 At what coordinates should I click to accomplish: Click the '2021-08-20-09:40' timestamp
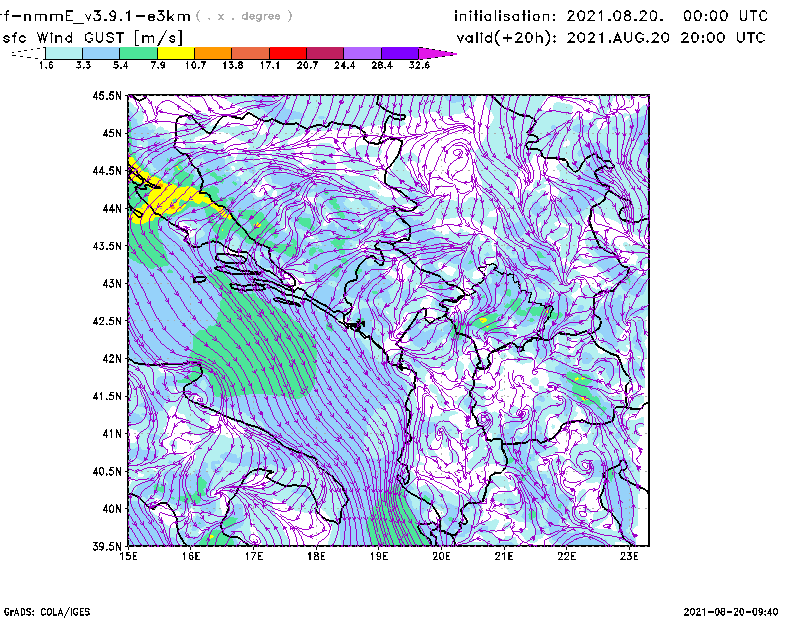731,612
